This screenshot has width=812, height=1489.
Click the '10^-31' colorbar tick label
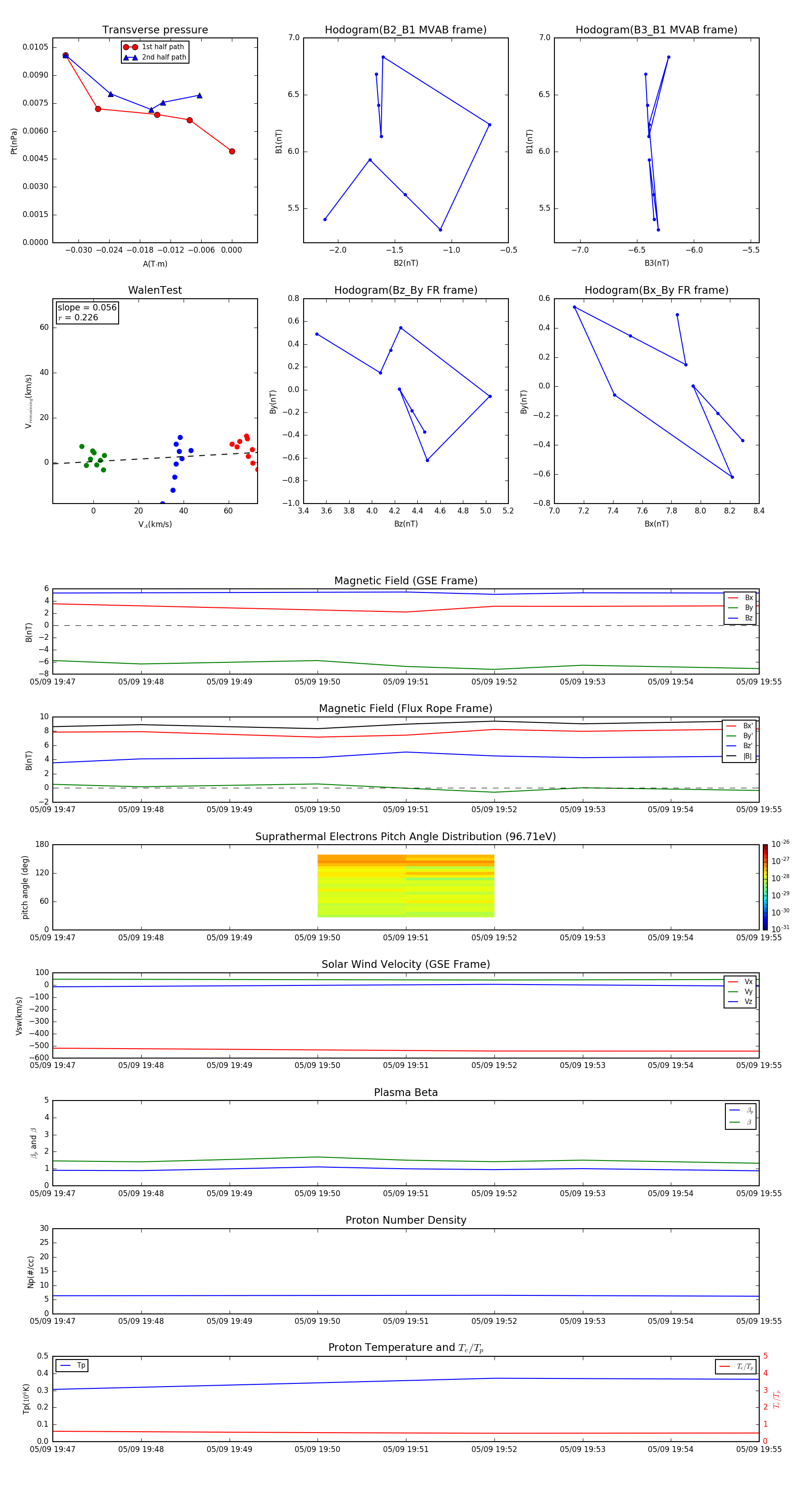pyautogui.click(x=780, y=929)
